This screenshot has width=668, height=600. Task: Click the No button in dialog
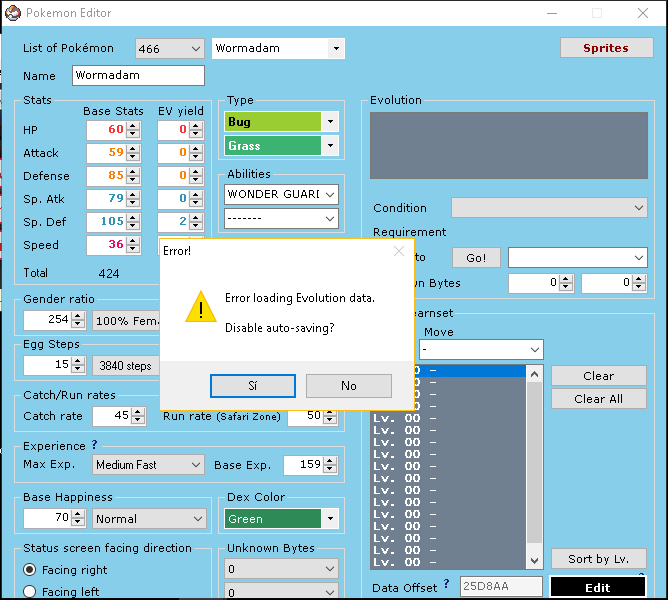[x=348, y=386]
